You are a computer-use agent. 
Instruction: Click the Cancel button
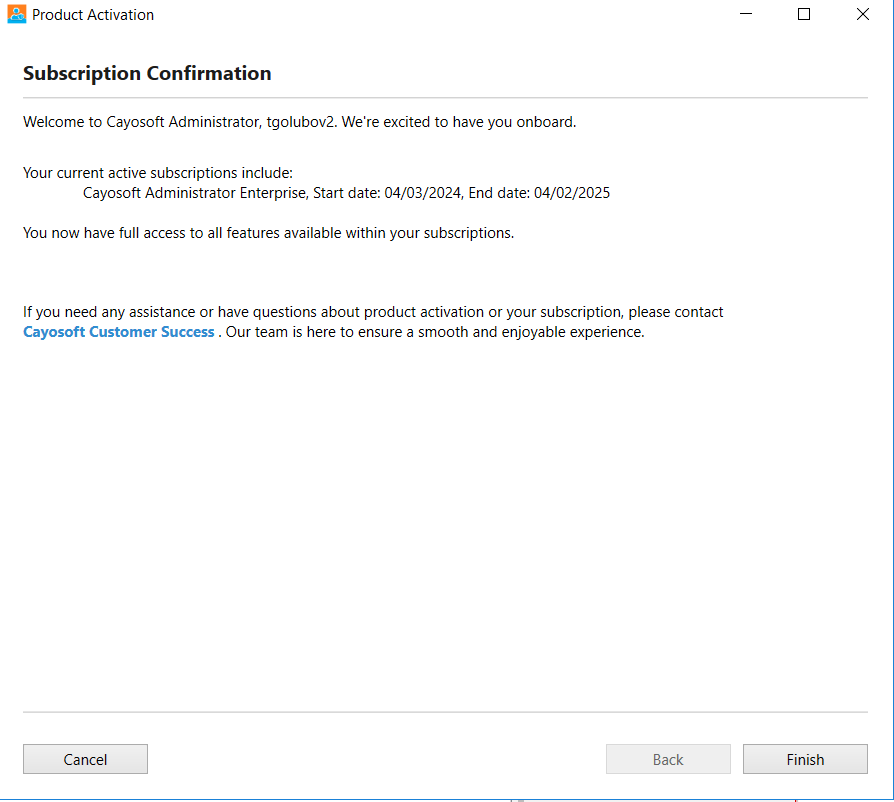[86, 759]
